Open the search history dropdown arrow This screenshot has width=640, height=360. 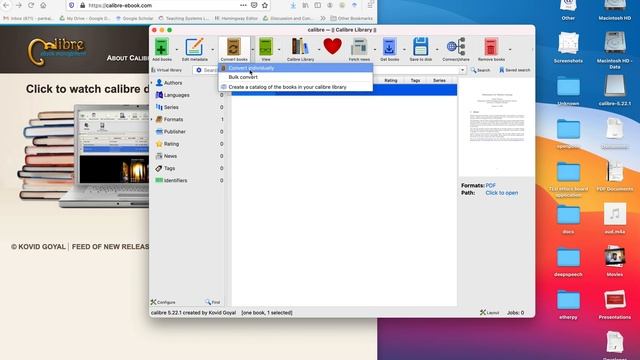[462, 70]
